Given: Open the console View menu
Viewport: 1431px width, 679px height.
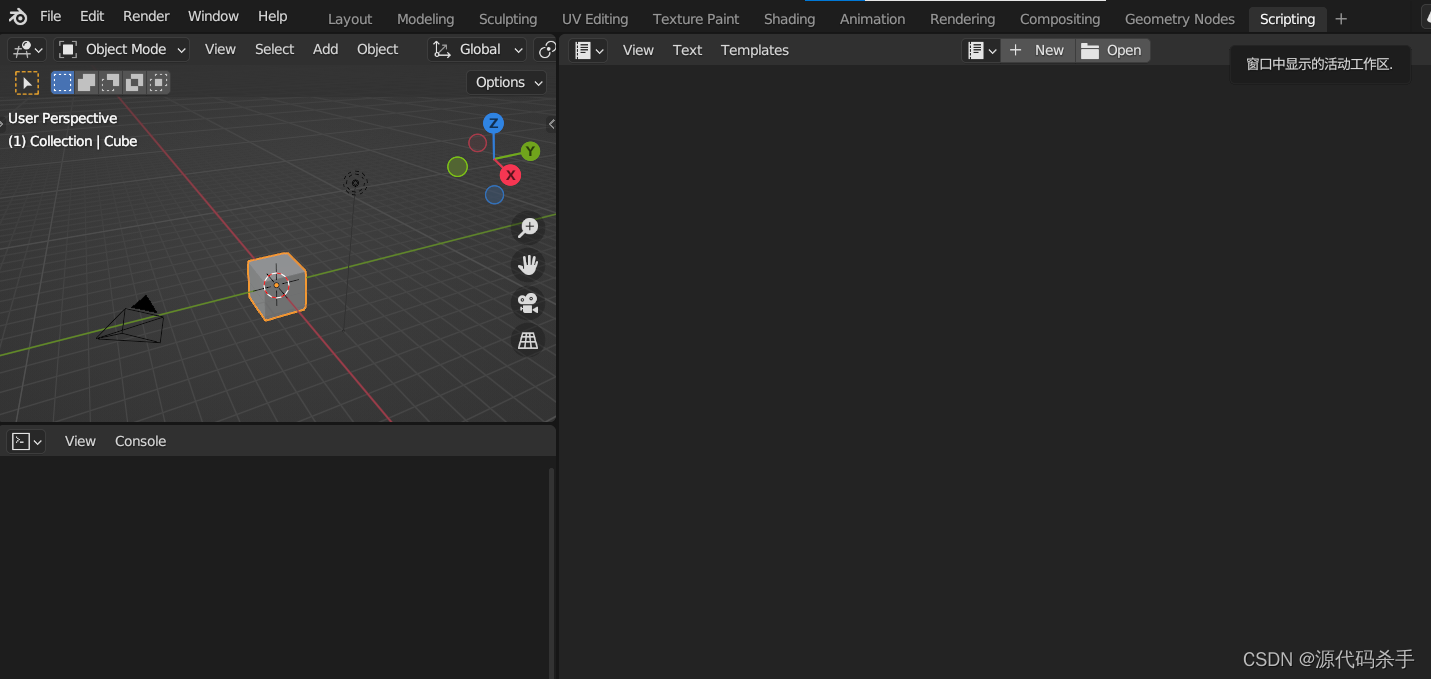Looking at the screenshot, I should [80, 441].
